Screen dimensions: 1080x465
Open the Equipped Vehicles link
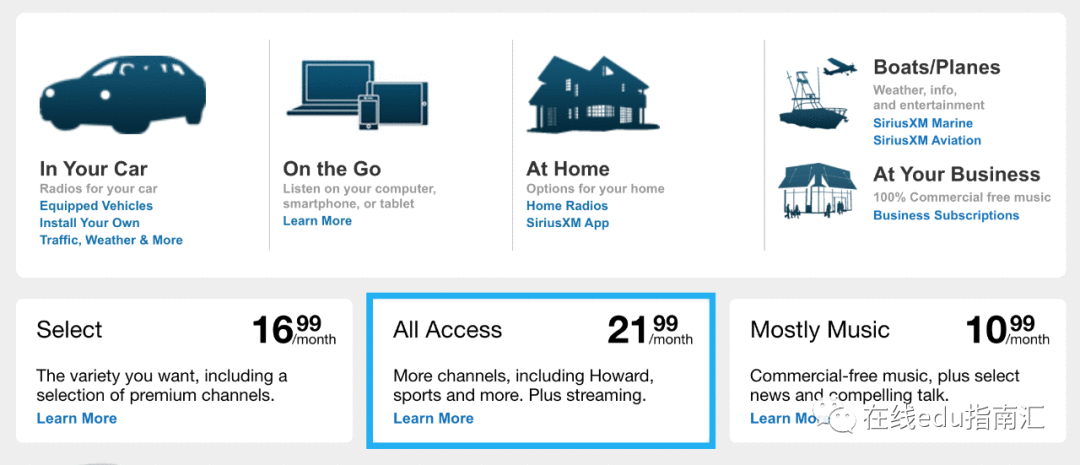[96, 206]
